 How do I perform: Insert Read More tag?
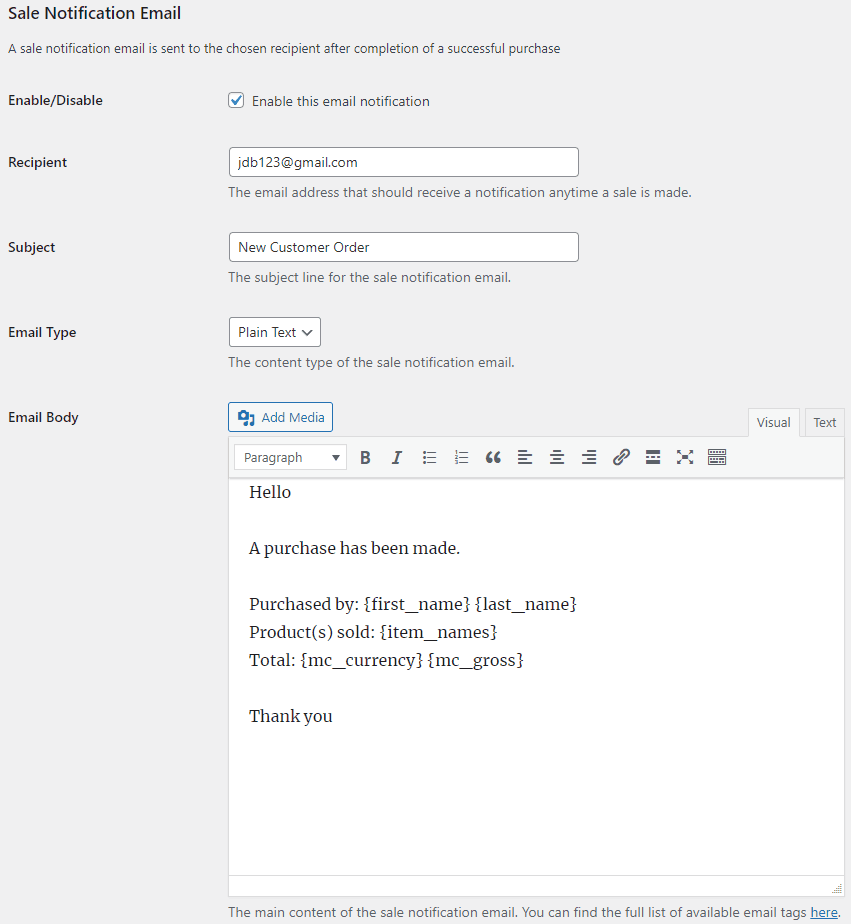point(652,457)
